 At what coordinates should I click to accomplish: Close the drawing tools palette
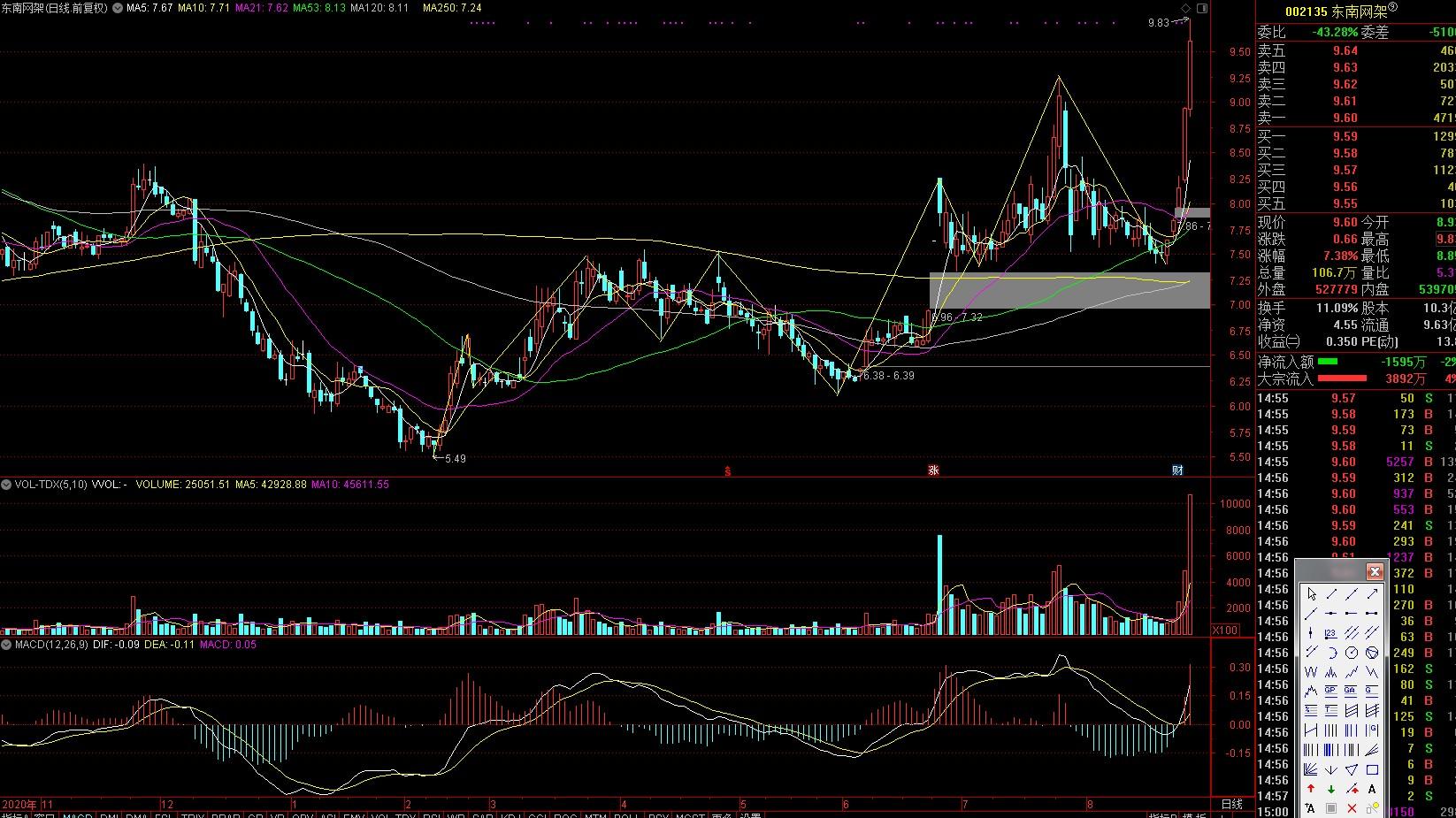pyautogui.click(x=1374, y=571)
